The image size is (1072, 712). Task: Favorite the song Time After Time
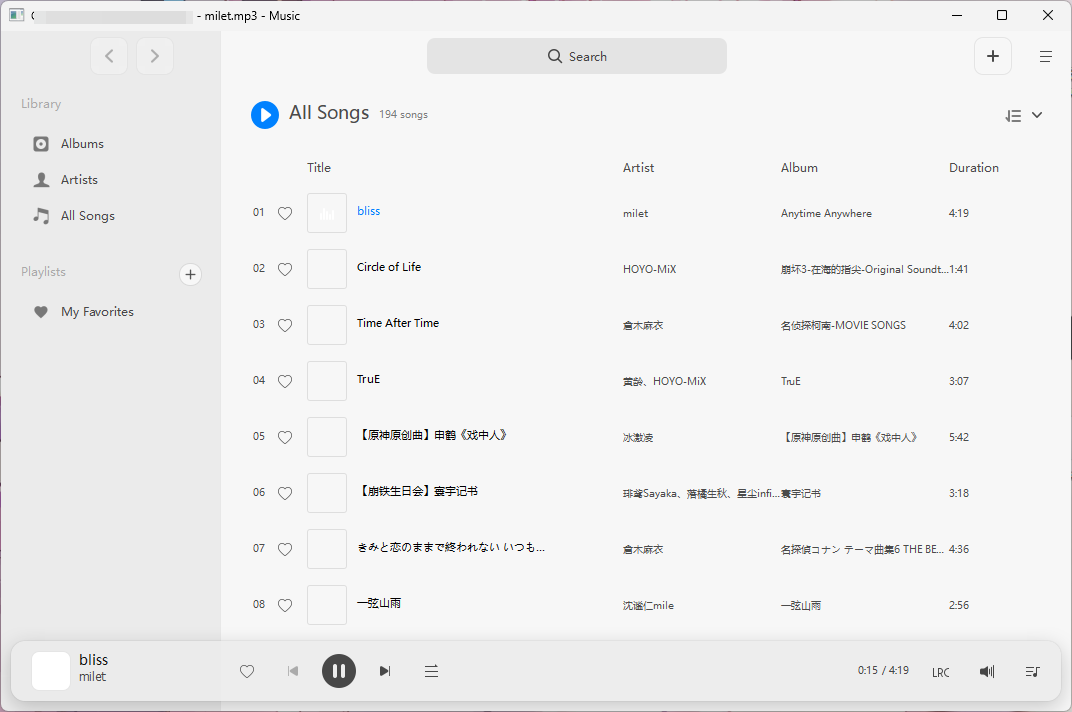pyautogui.click(x=285, y=326)
